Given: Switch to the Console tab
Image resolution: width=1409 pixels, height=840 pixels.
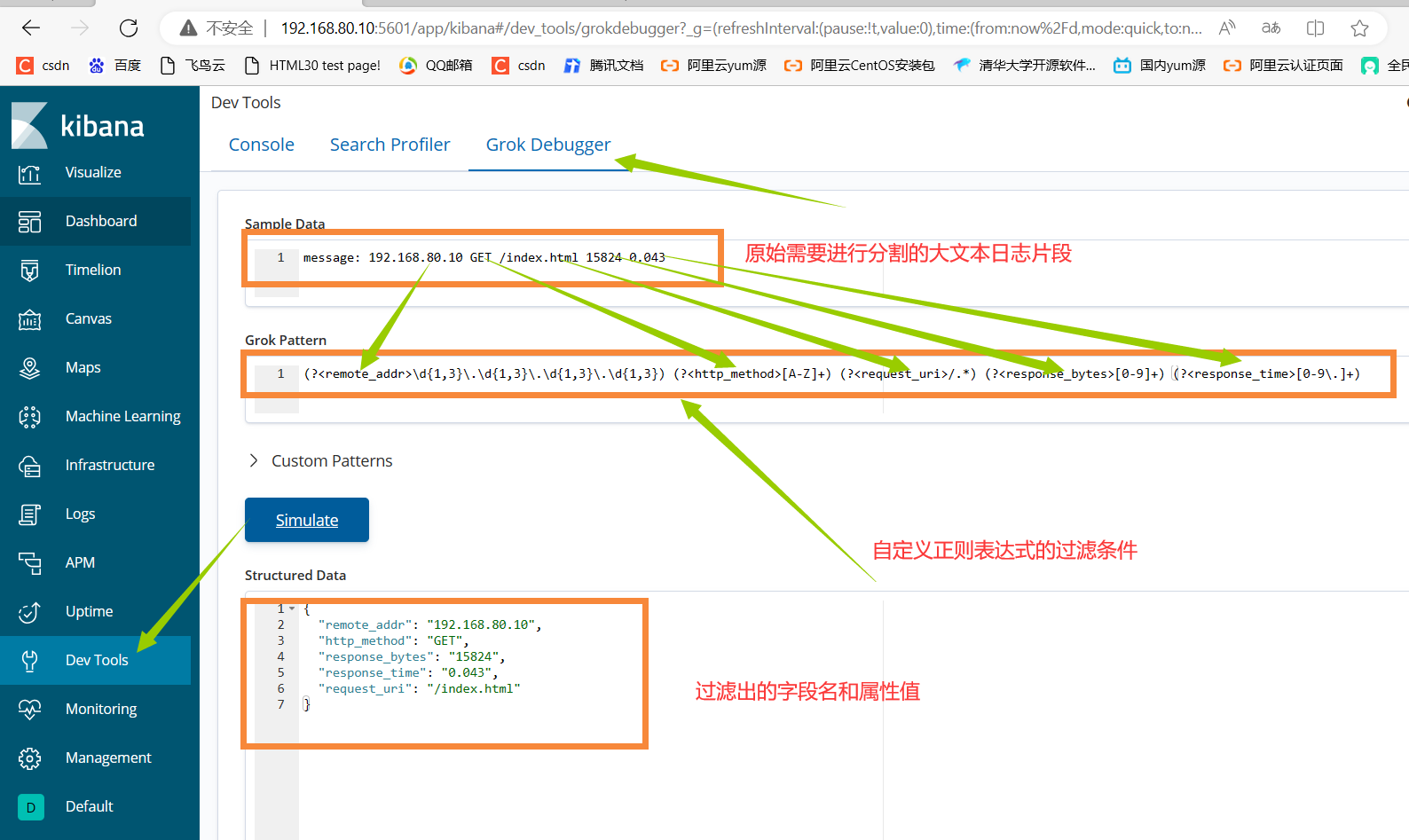Looking at the screenshot, I should pyautogui.click(x=261, y=145).
